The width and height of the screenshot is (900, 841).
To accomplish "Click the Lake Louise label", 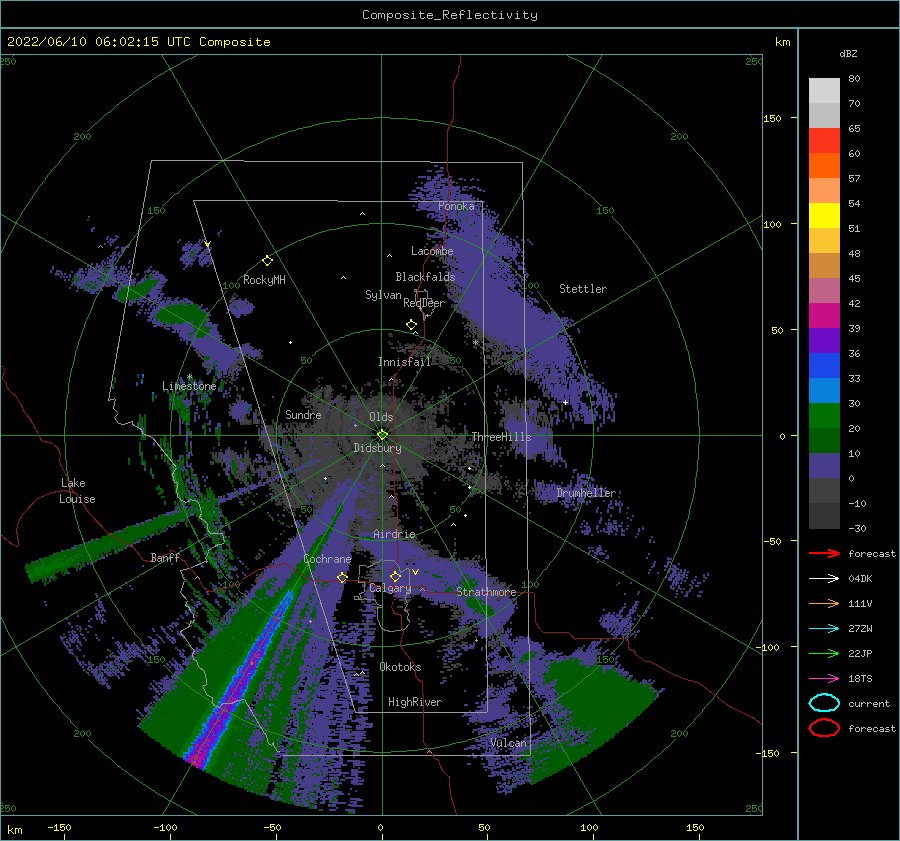I will (77, 491).
